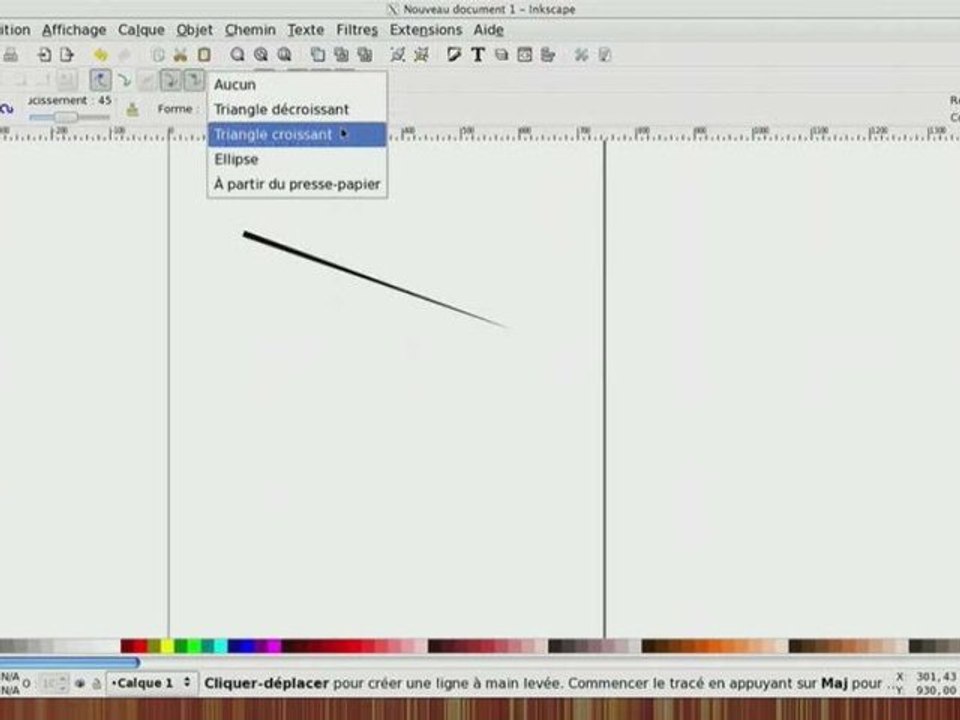Choose Triangle croissant shape option
Image resolution: width=960 pixels, height=720 pixels.
click(297, 135)
